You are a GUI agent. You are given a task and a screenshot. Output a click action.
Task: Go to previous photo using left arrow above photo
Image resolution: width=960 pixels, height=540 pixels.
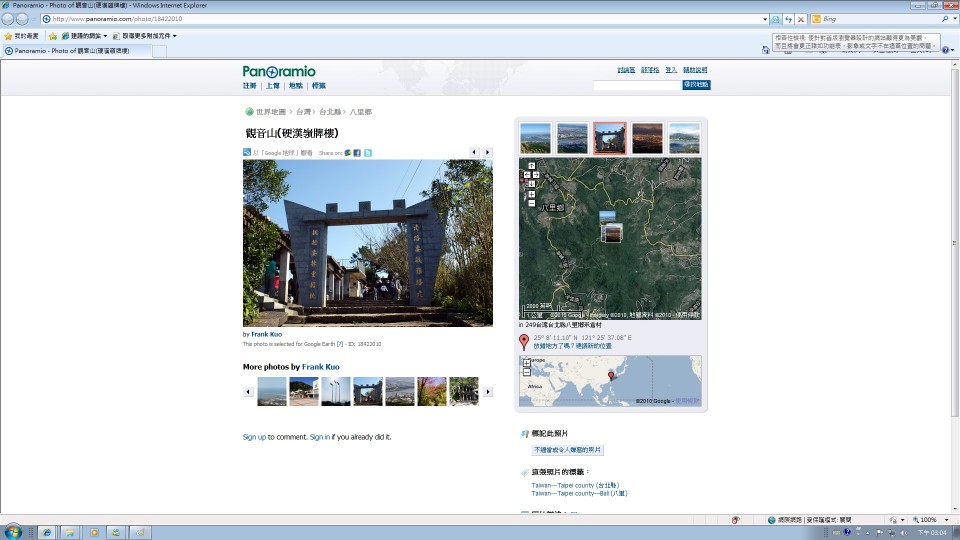tap(475, 152)
